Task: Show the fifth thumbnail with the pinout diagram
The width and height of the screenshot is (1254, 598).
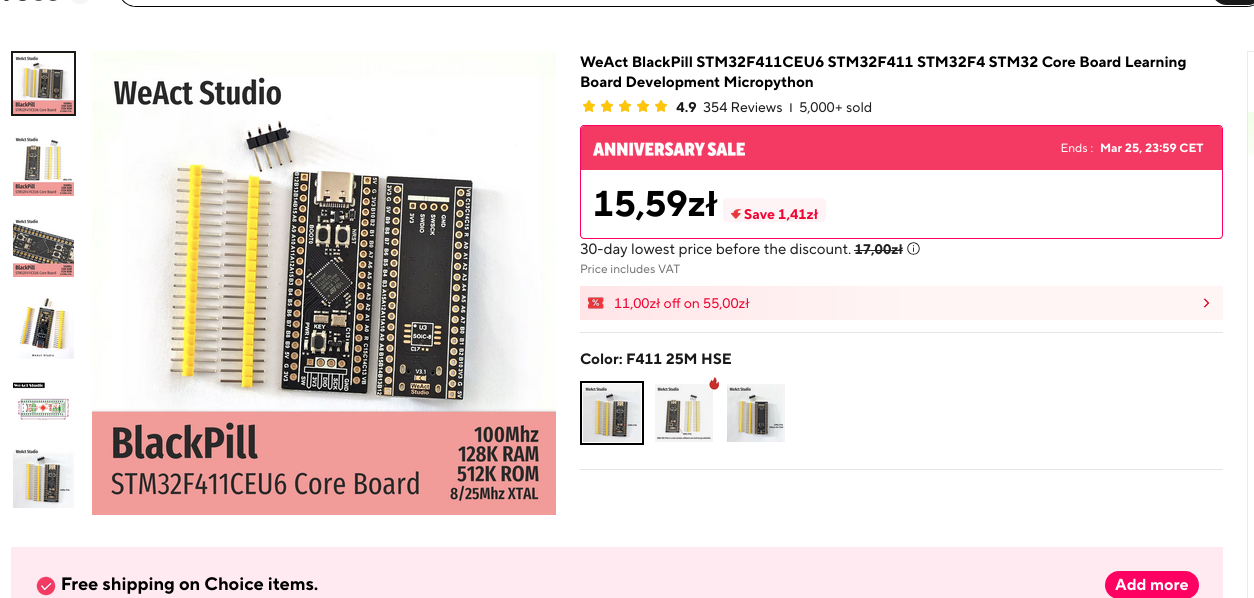Action: coord(43,404)
